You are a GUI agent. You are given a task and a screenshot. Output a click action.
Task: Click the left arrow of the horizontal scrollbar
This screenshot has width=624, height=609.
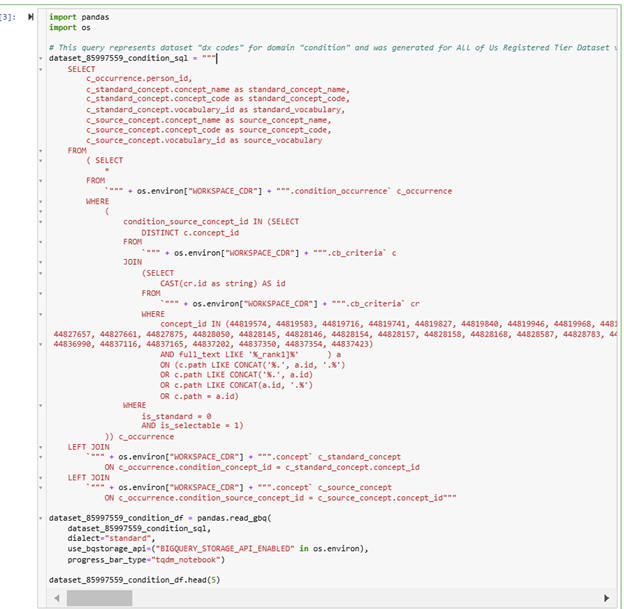coord(57,598)
